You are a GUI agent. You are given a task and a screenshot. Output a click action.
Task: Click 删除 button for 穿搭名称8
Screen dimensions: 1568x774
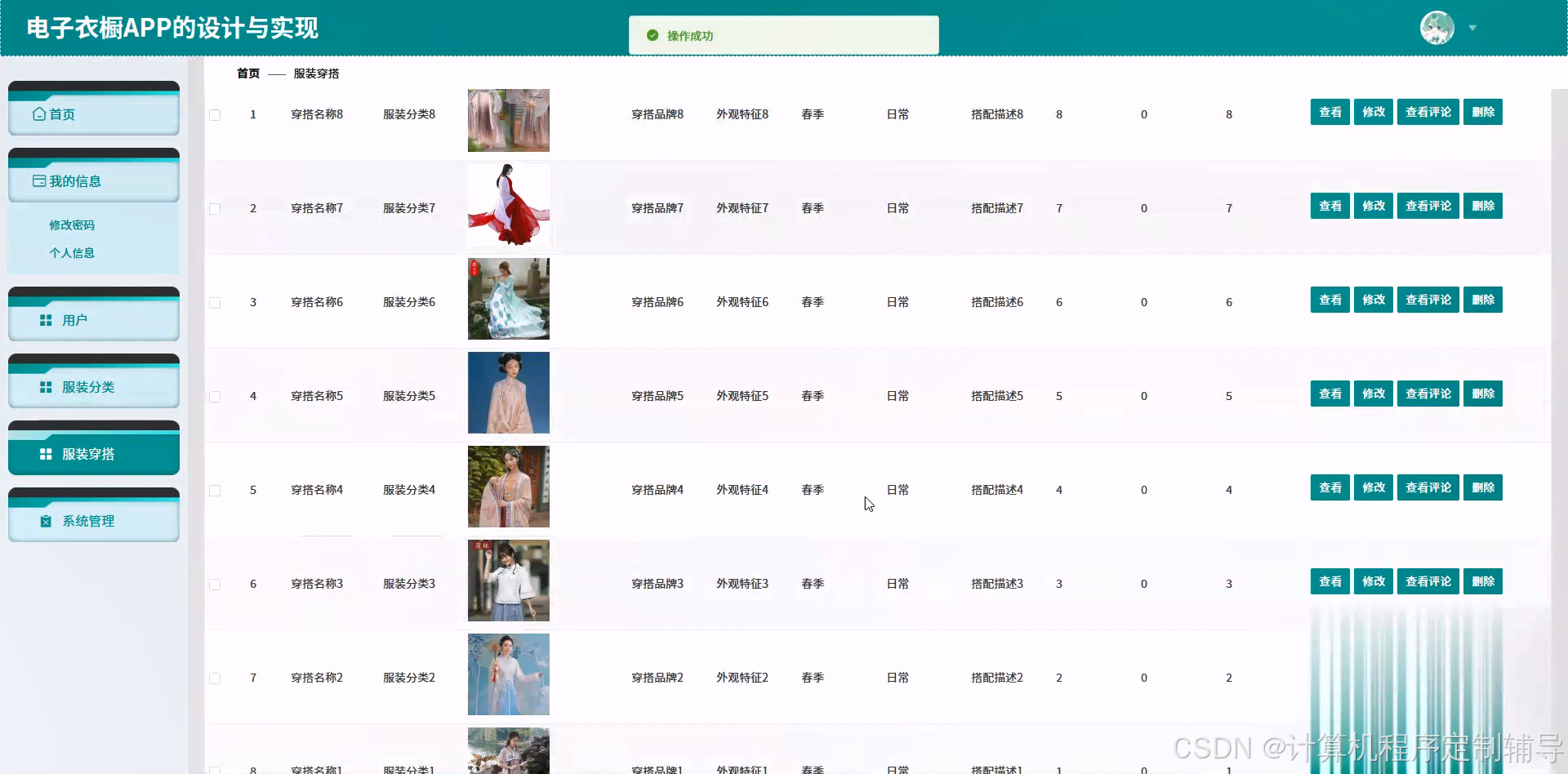pyautogui.click(x=1483, y=112)
